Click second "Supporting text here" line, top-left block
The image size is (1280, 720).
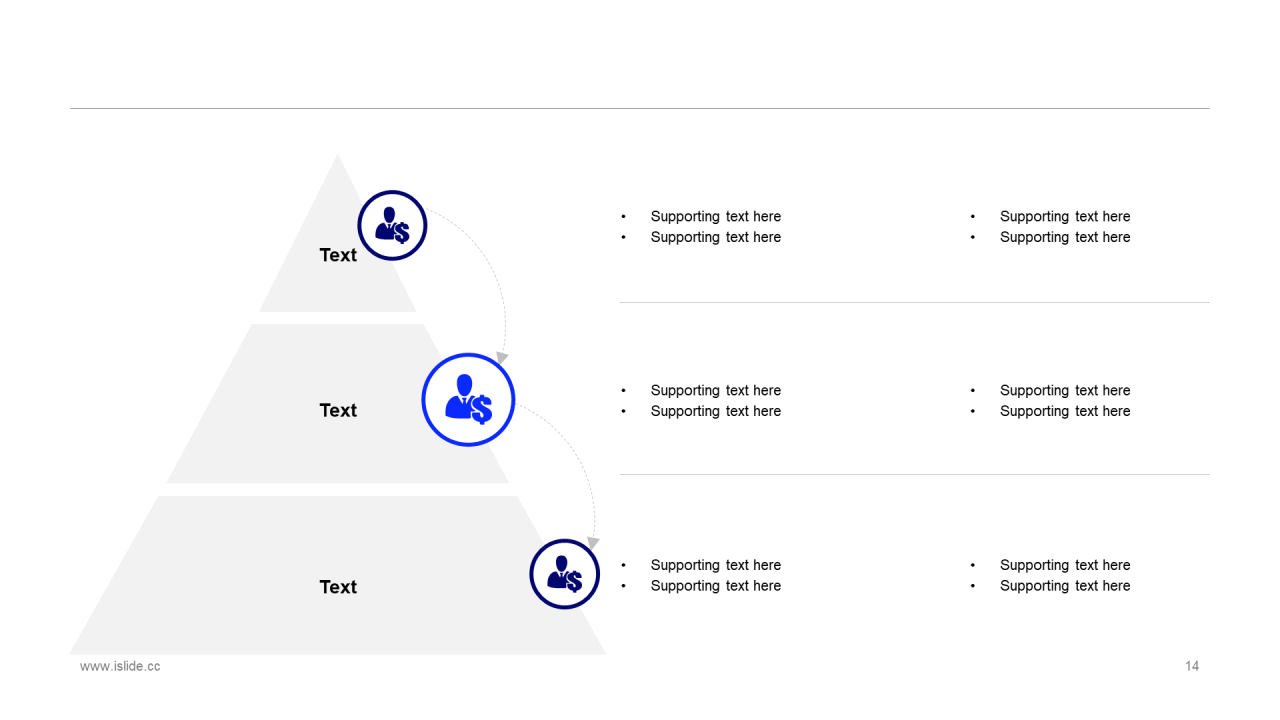point(715,237)
